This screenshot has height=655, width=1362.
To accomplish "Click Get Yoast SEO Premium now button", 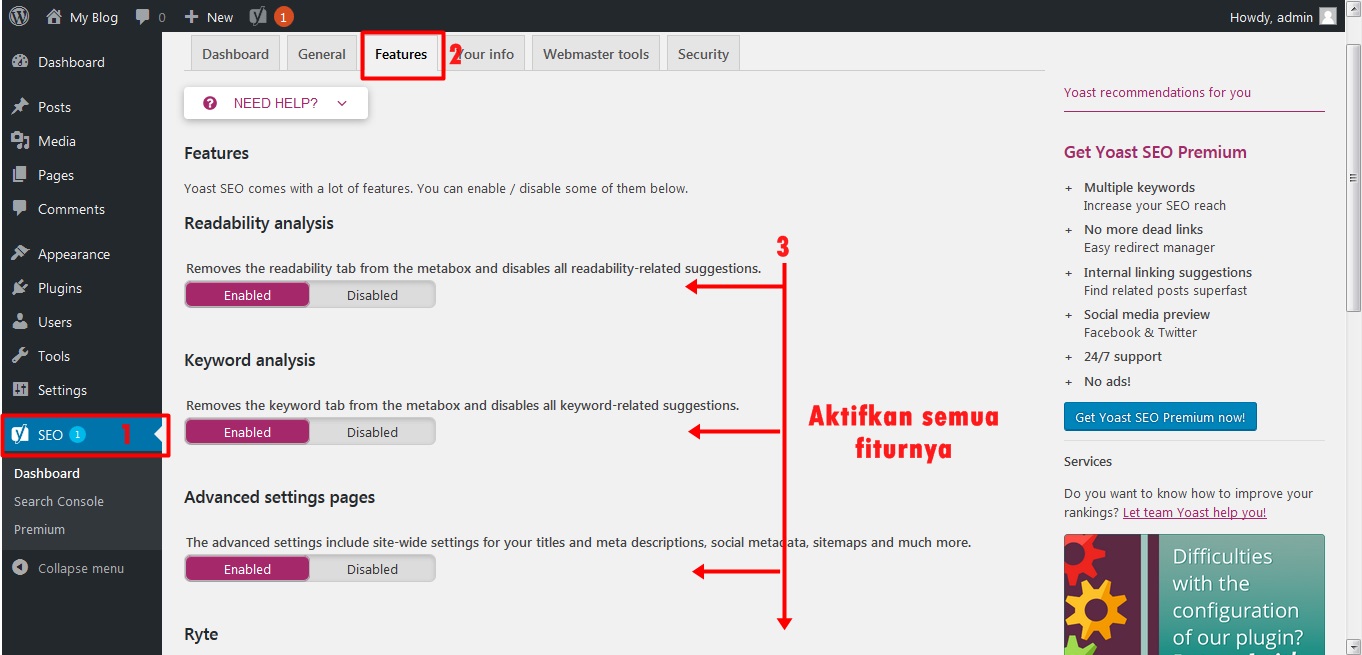I will coord(1160,417).
